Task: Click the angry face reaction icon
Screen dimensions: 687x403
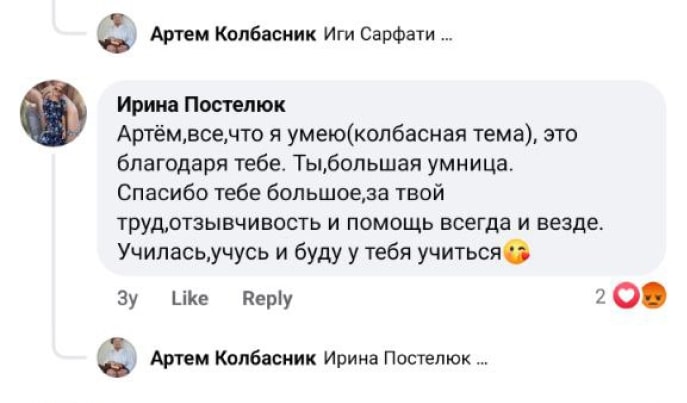Action: pos(652,297)
